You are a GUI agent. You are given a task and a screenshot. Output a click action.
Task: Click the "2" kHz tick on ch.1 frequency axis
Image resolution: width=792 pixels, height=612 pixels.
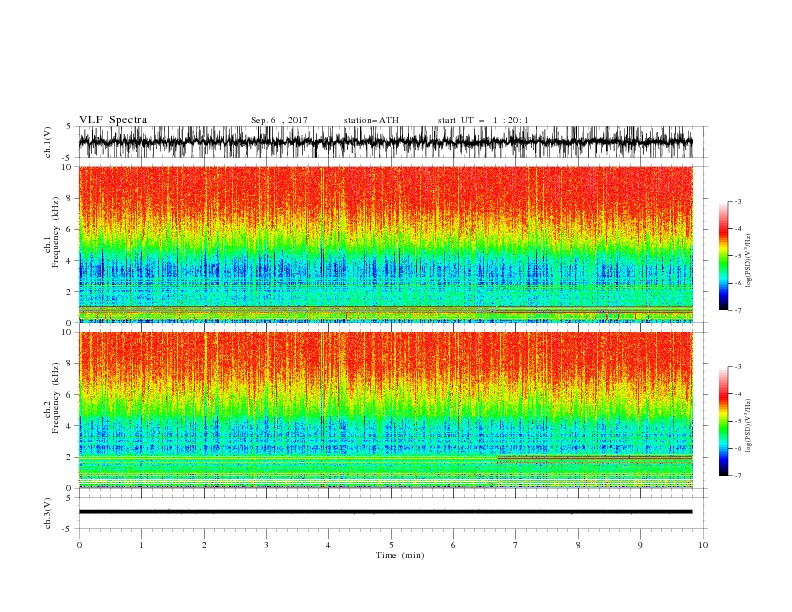(70, 292)
